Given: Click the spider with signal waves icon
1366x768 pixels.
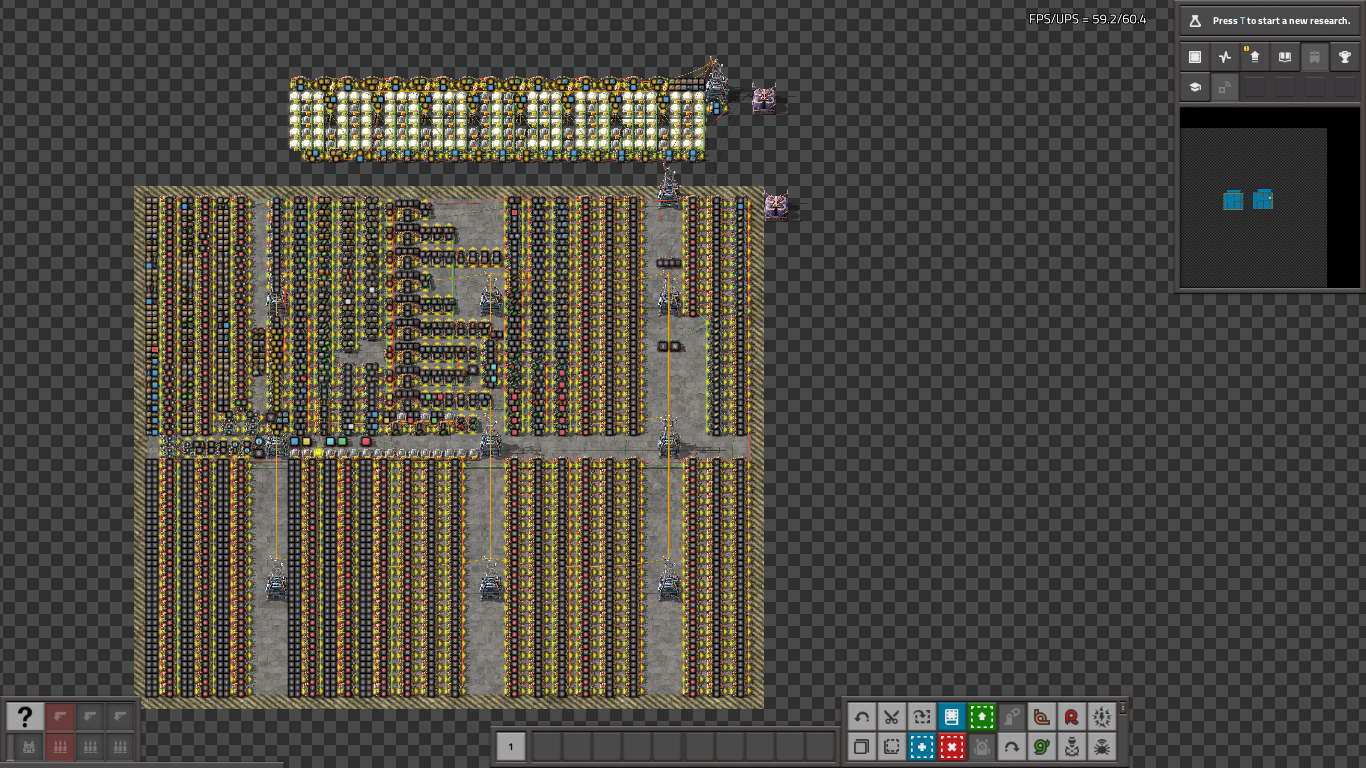Looking at the screenshot, I should click(x=1102, y=747).
